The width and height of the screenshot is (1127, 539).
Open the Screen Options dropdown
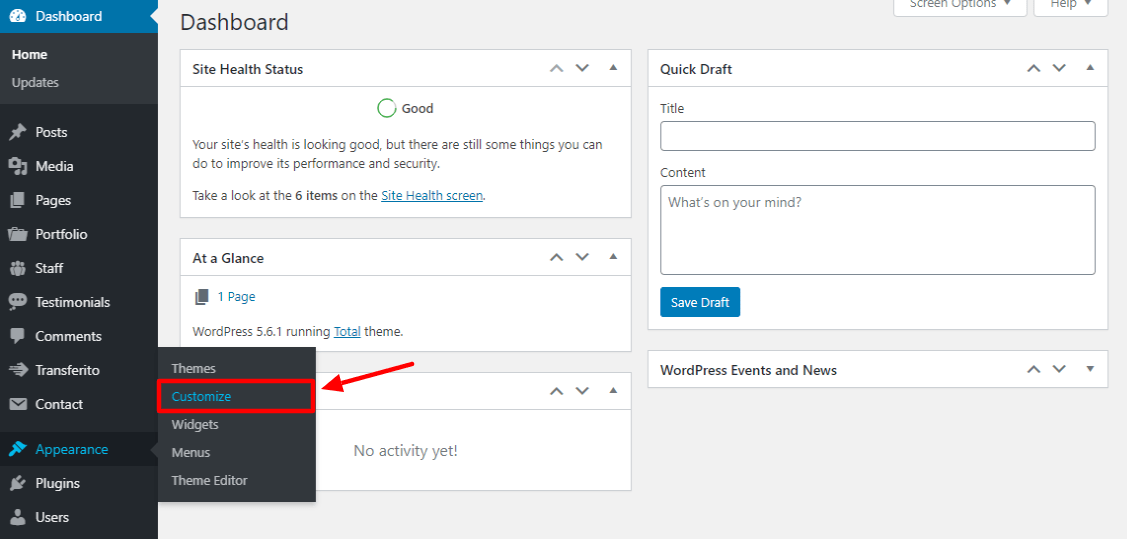click(960, 6)
